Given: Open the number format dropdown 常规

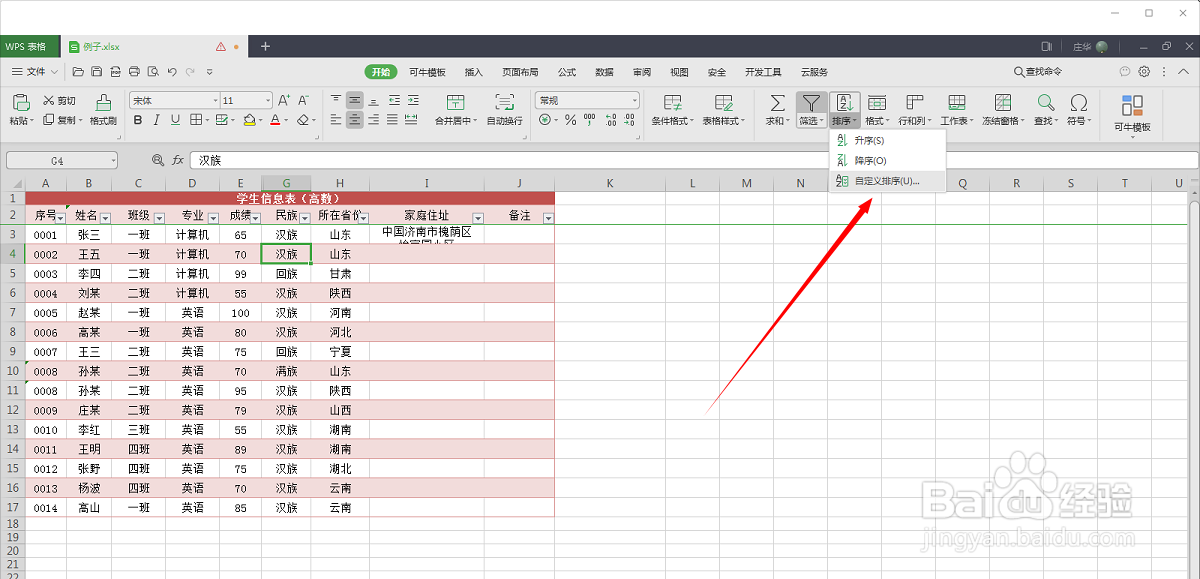Looking at the screenshot, I should point(634,100).
